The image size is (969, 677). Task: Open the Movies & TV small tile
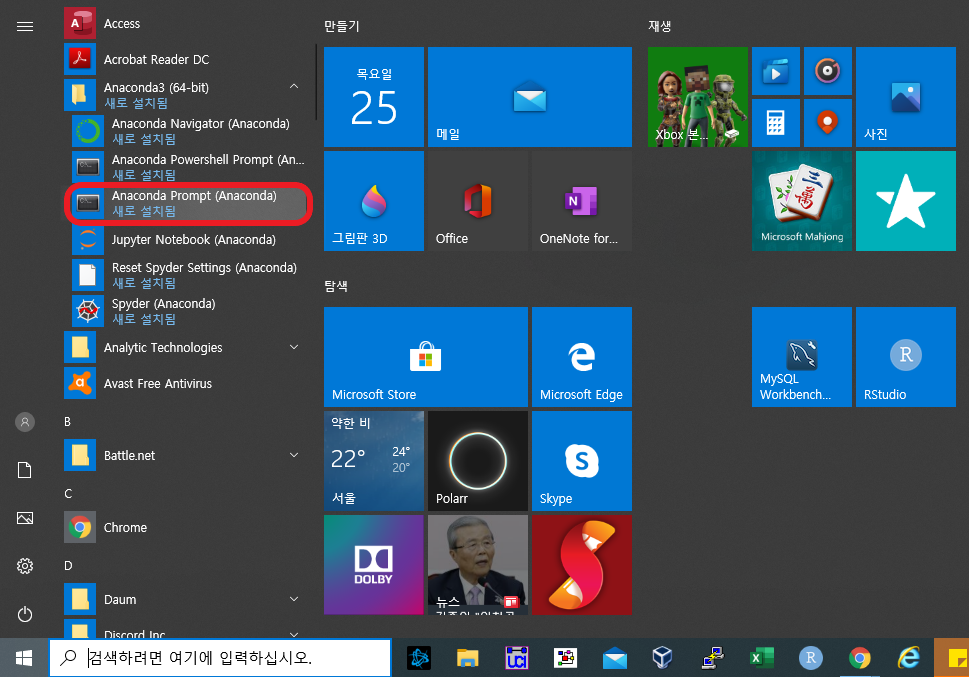776,71
